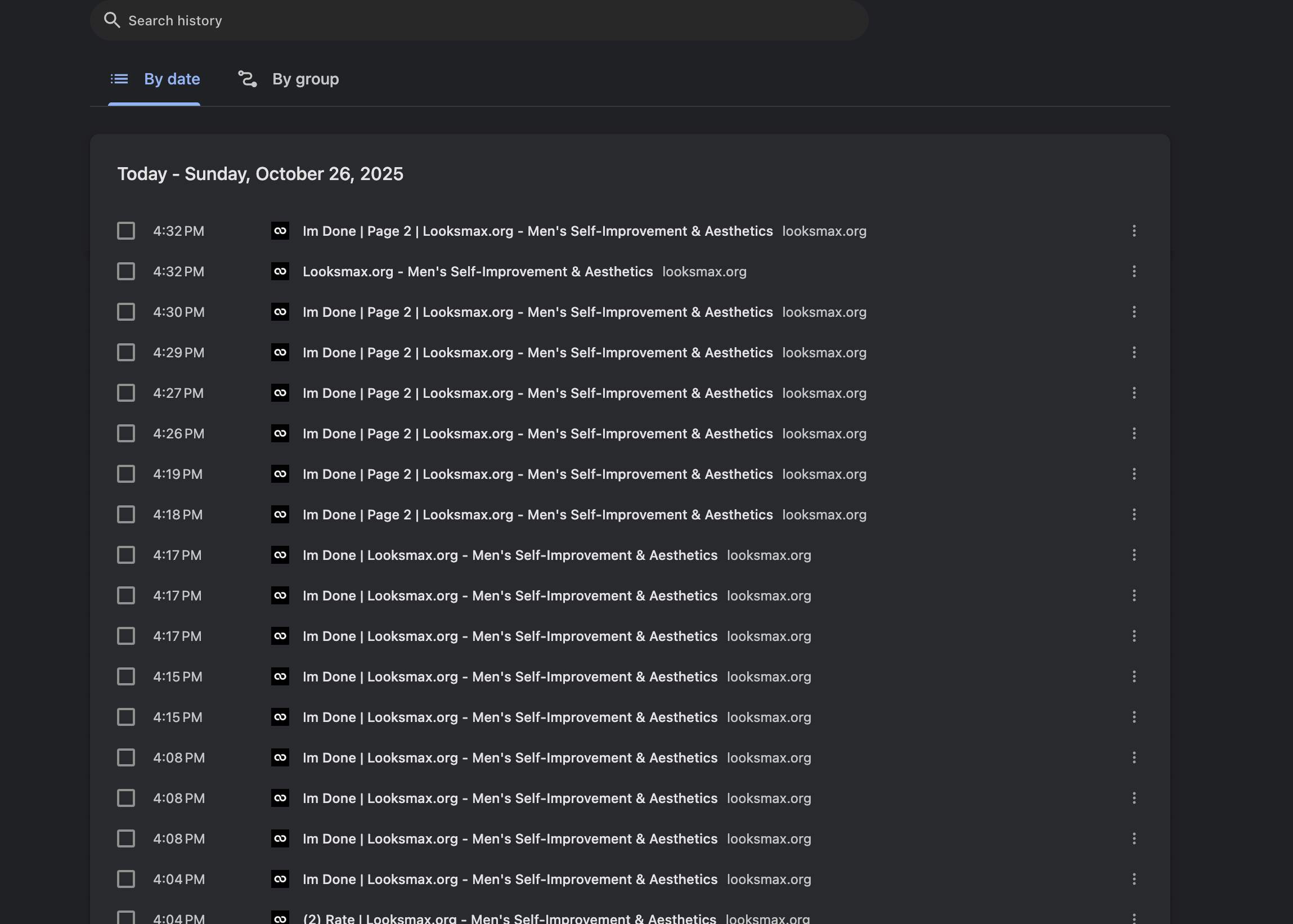Open actions menu for the 4:04 PM Im Done entry
This screenshot has height=924, width=1293.
click(x=1134, y=879)
